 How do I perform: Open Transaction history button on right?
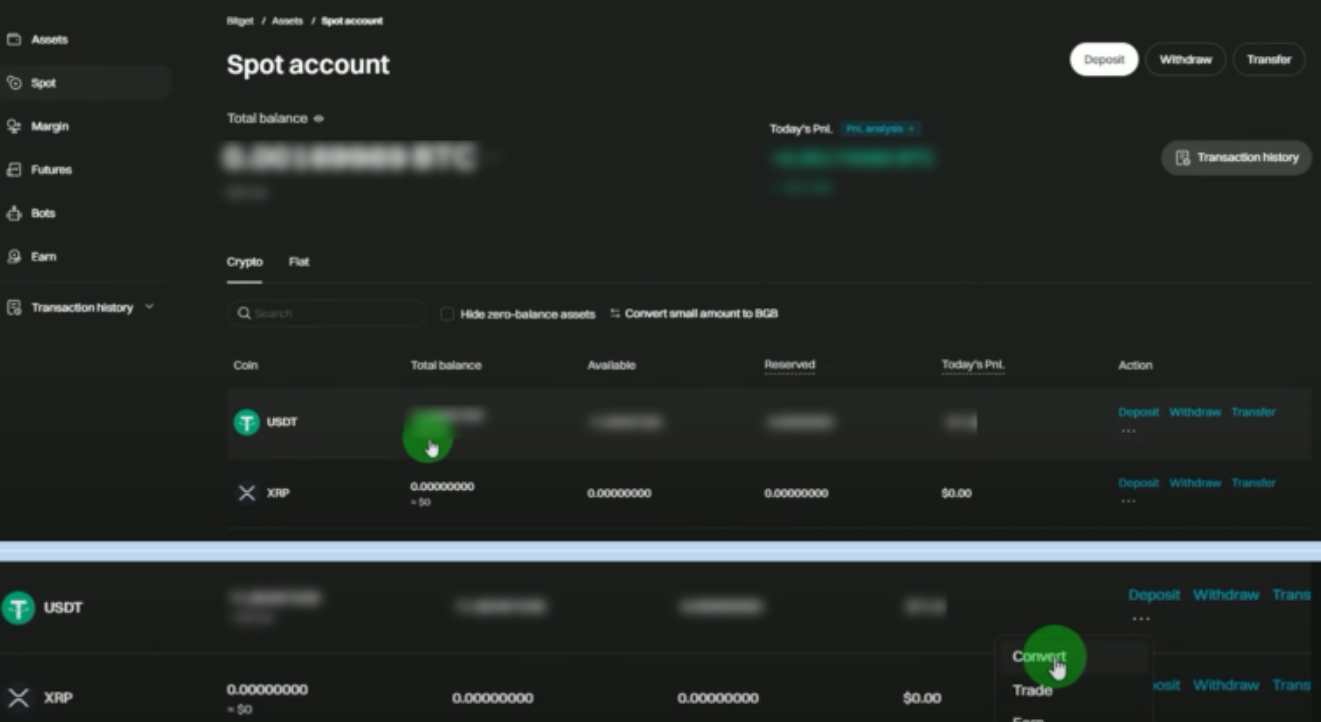click(x=1236, y=157)
